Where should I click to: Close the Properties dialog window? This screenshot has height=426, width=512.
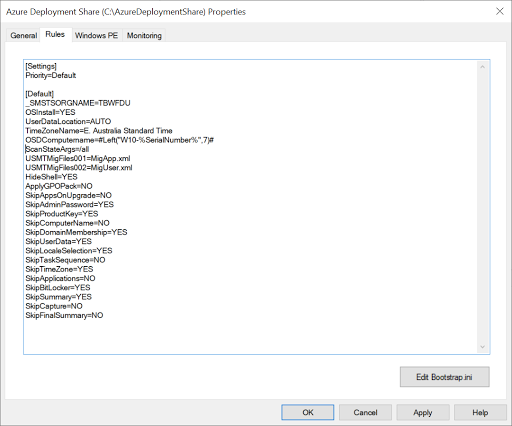click(500, 11)
